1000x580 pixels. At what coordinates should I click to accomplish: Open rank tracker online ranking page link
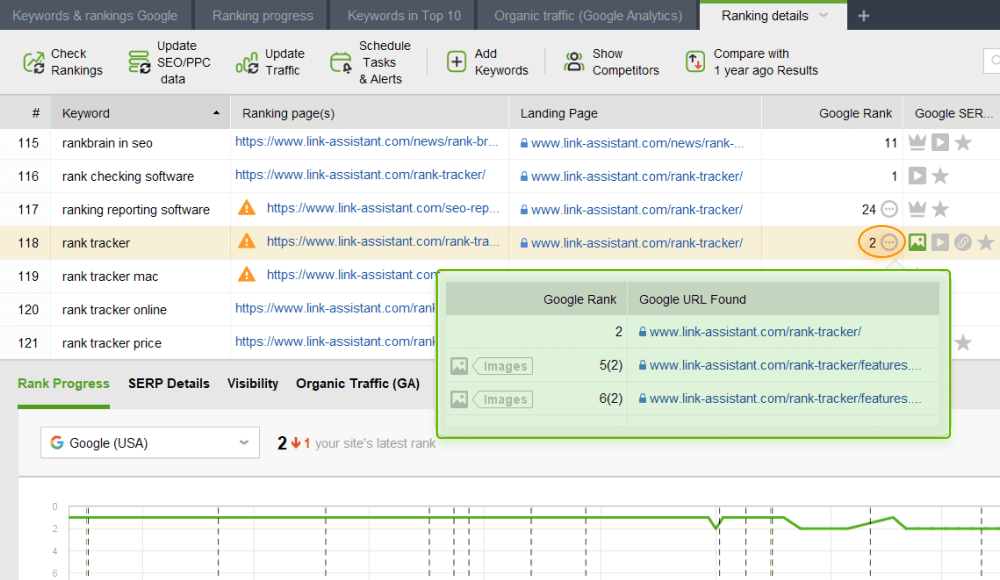click(335, 308)
